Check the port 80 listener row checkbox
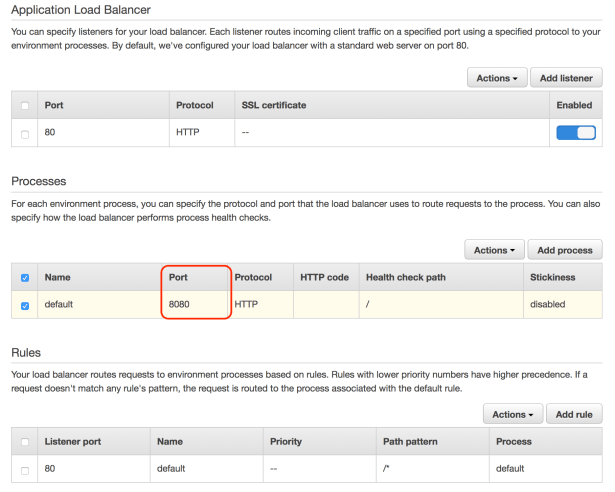 pos(24,132)
